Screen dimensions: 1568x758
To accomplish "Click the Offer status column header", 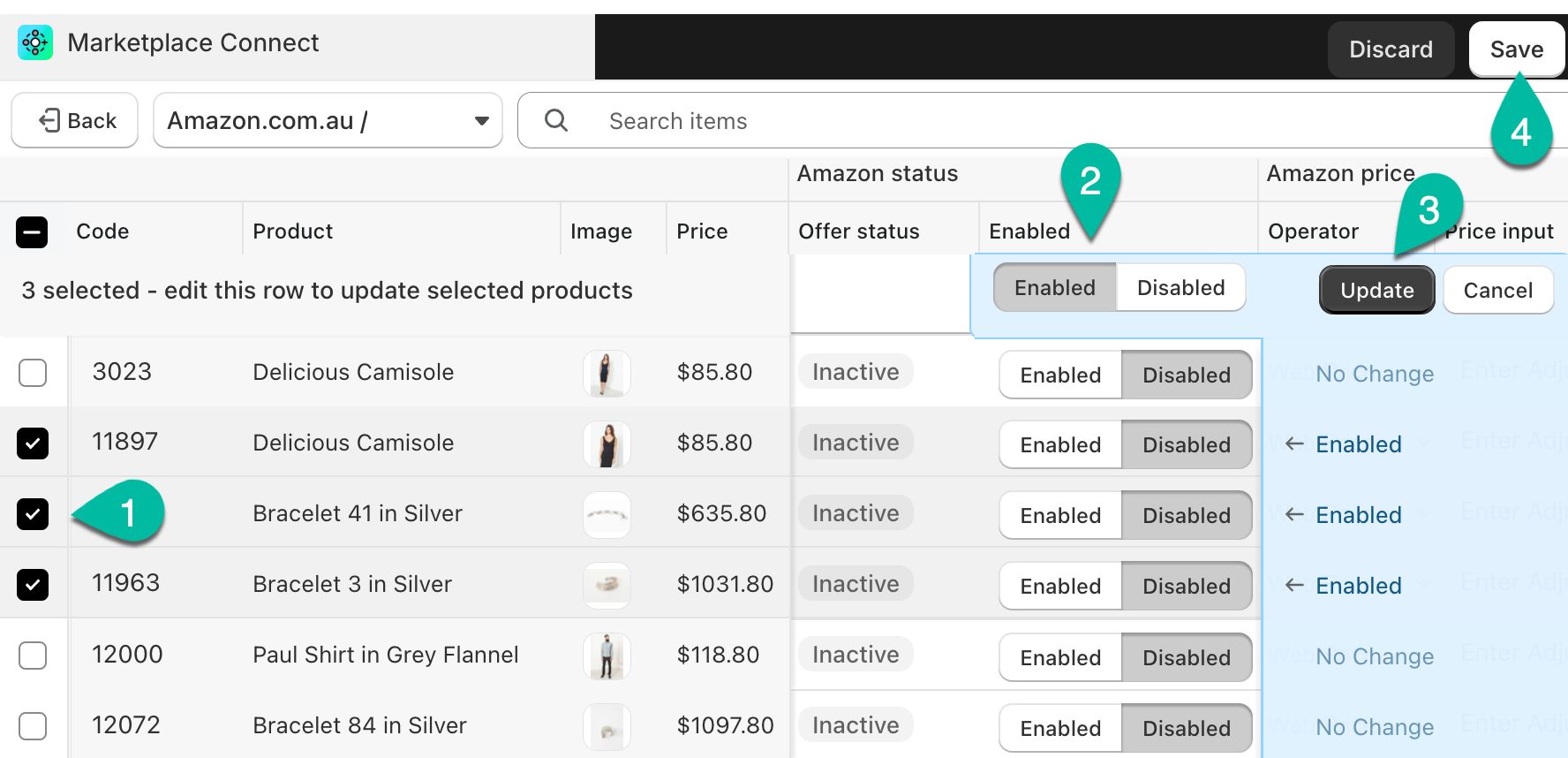I will pyautogui.click(x=859, y=231).
